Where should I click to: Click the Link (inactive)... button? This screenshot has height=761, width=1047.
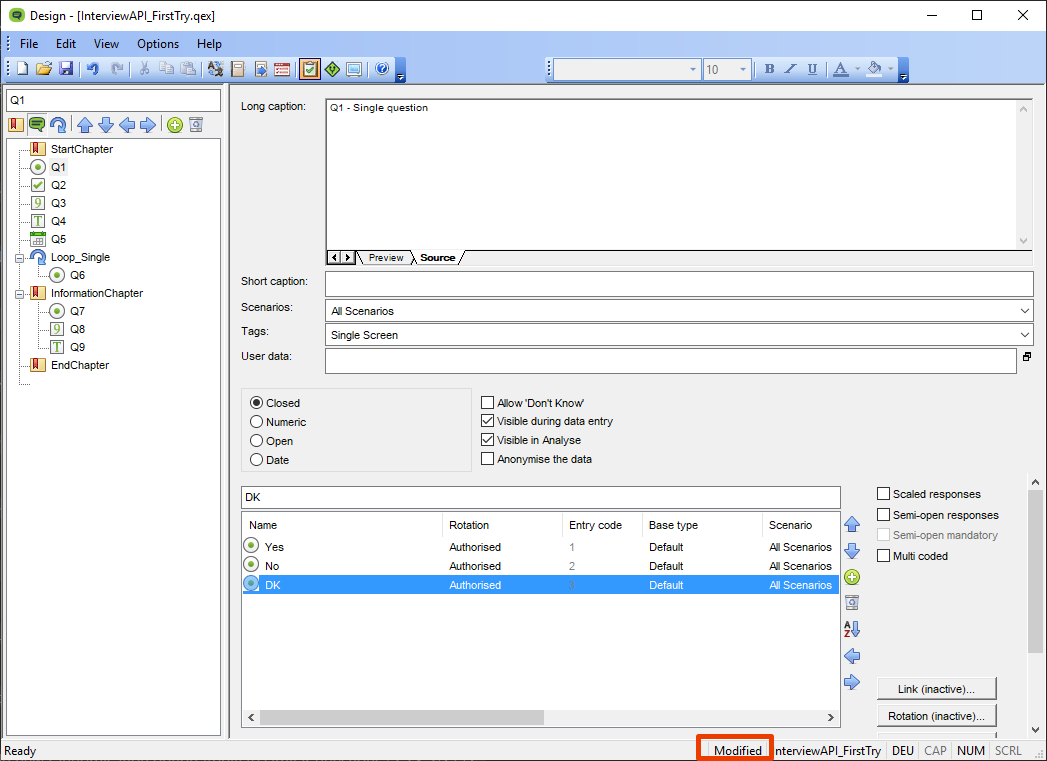[x=936, y=689]
